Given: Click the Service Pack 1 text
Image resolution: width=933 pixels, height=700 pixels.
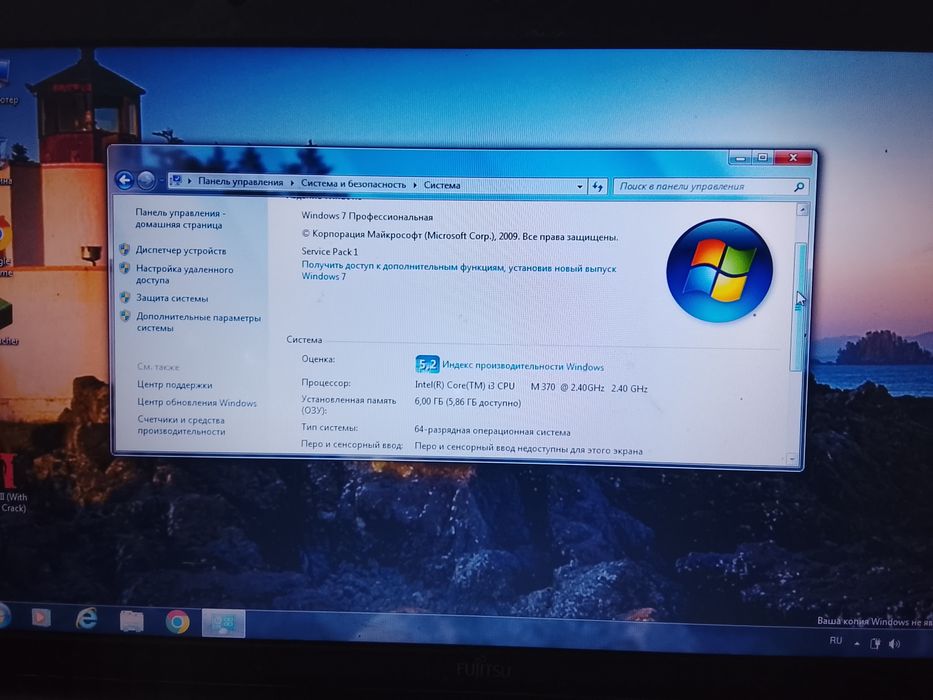Looking at the screenshot, I should point(330,251).
